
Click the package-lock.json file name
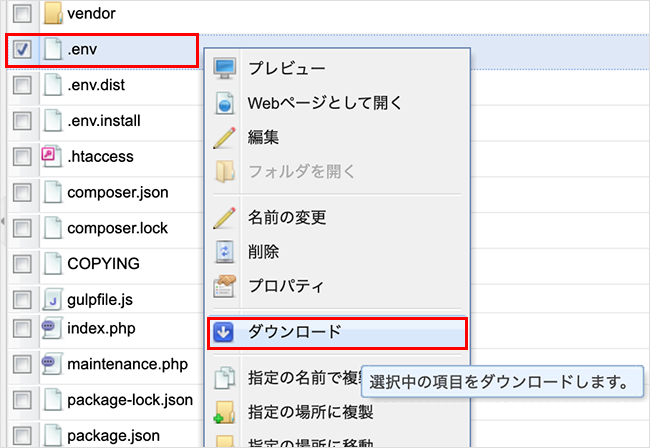[129, 401]
